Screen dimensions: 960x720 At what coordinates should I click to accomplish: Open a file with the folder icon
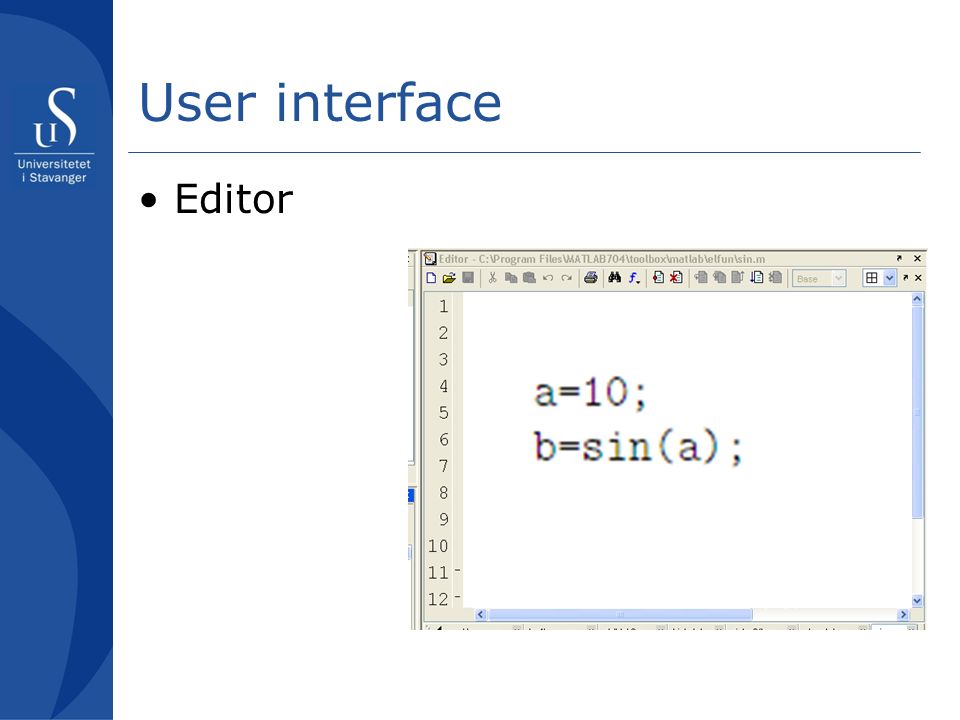(449, 278)
